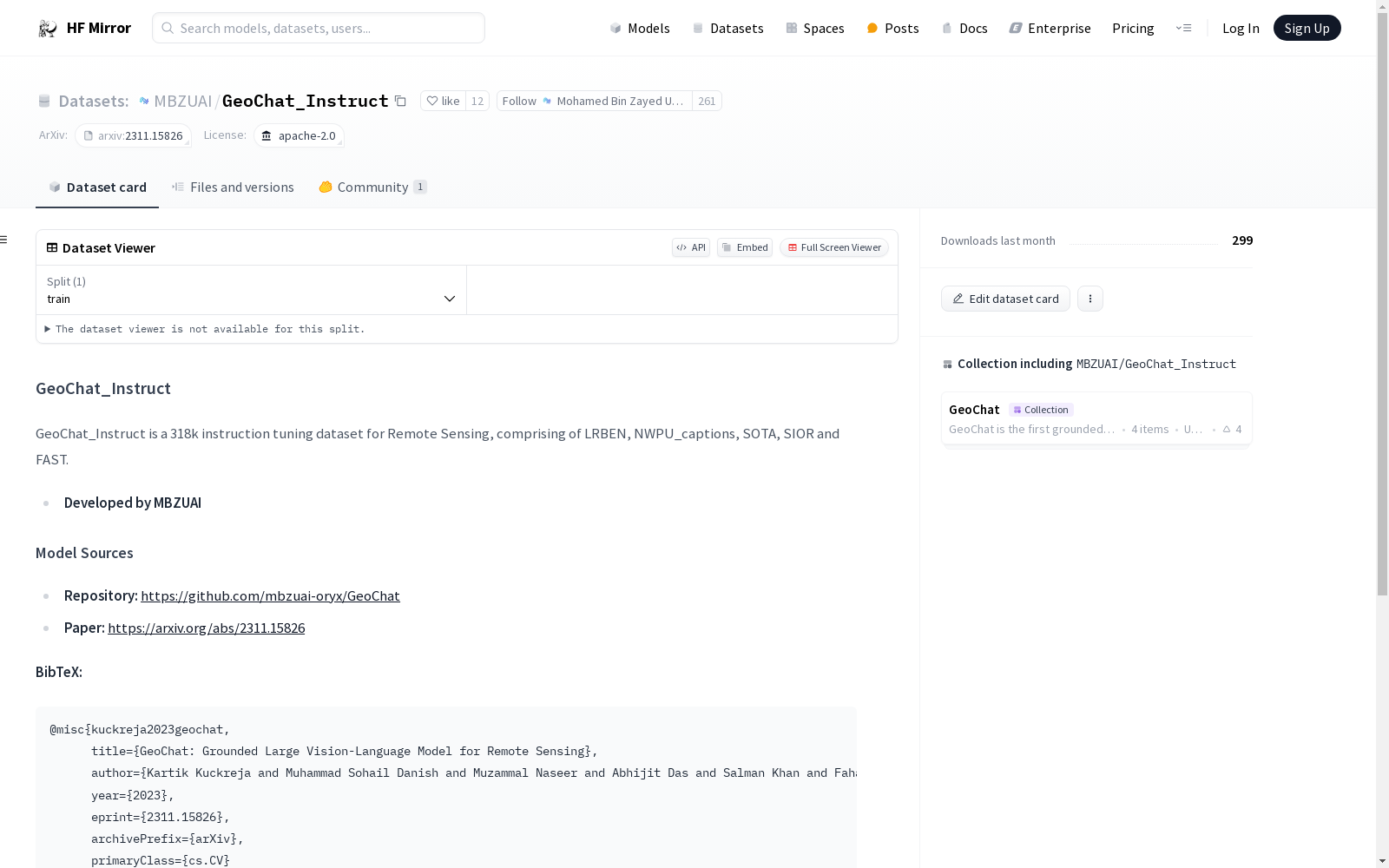1389x868 pixels.
Task: Open the GitHub mbzuai-oryx/GeoChat repository link
Action: [x=270, y=595]
